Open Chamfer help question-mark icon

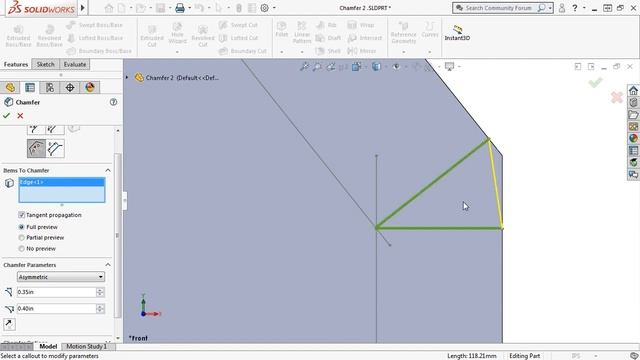point(113,102)
